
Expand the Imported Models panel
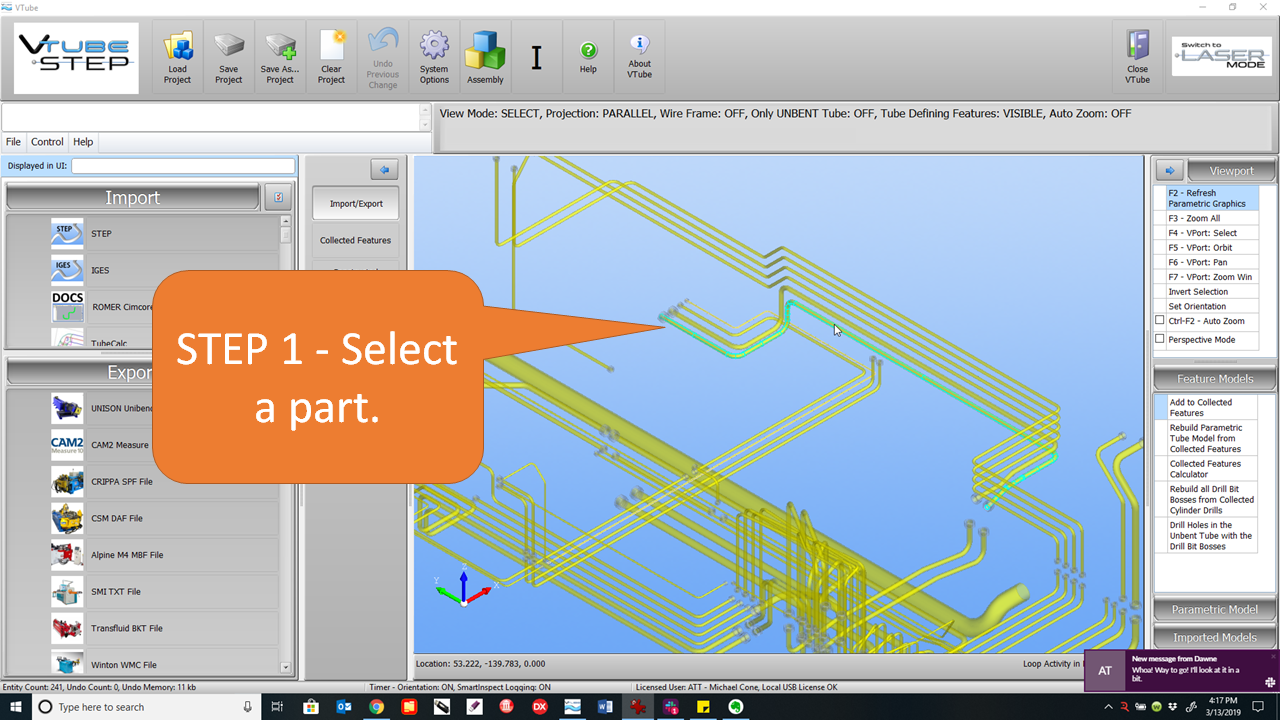1215,637
